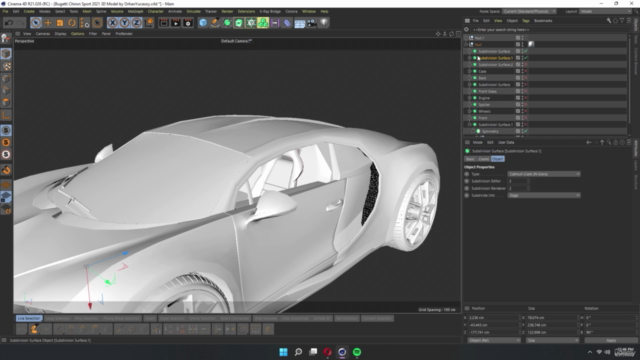Open the MoGraph menu
The image size is (640, 360).
[x=136, y=11]
